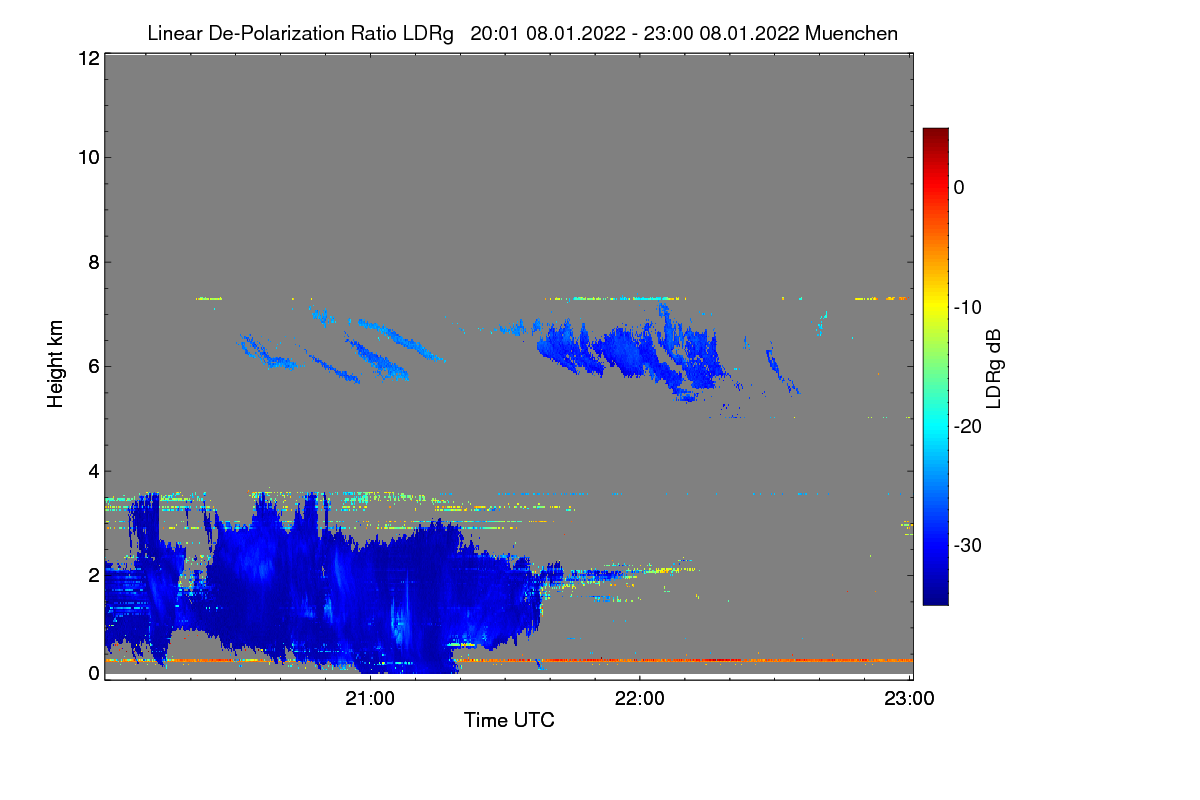Click the 'LDRg dB' colorbar label
The image size is (1200, 800).
click(994, 367)
